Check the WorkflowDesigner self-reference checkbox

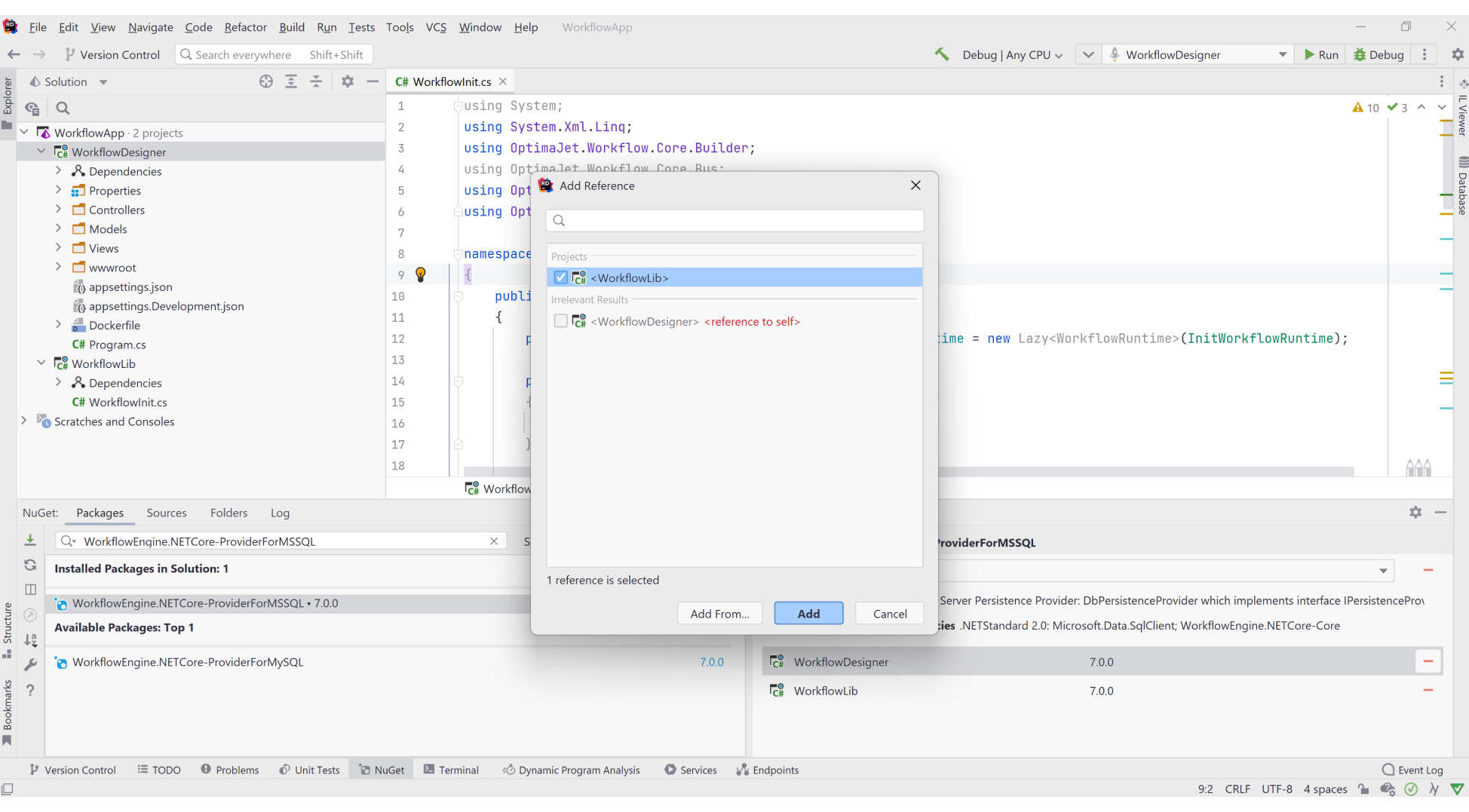(560, 321)
